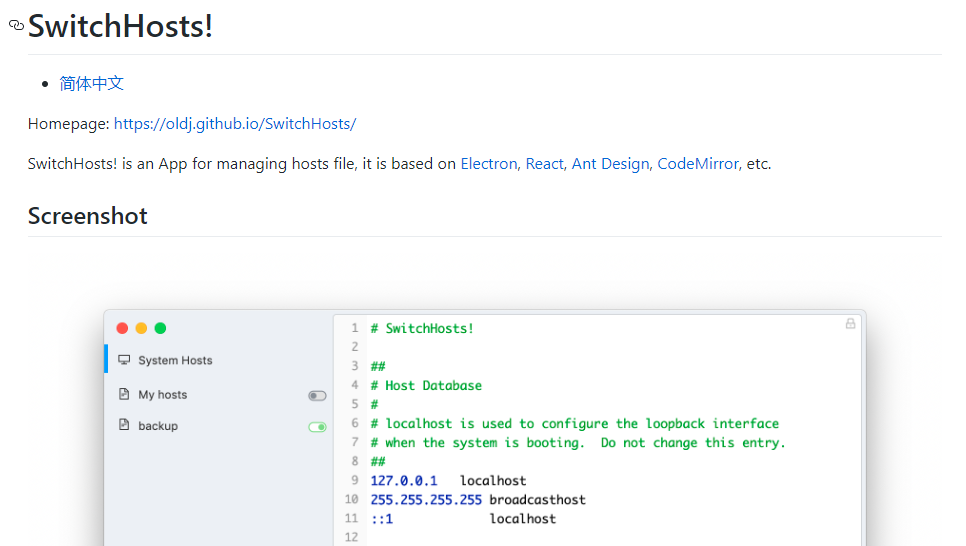The height and width of the screenshot is (546, 966).
Task: Click the '::1' address in editor
Action: coord(381,519)
